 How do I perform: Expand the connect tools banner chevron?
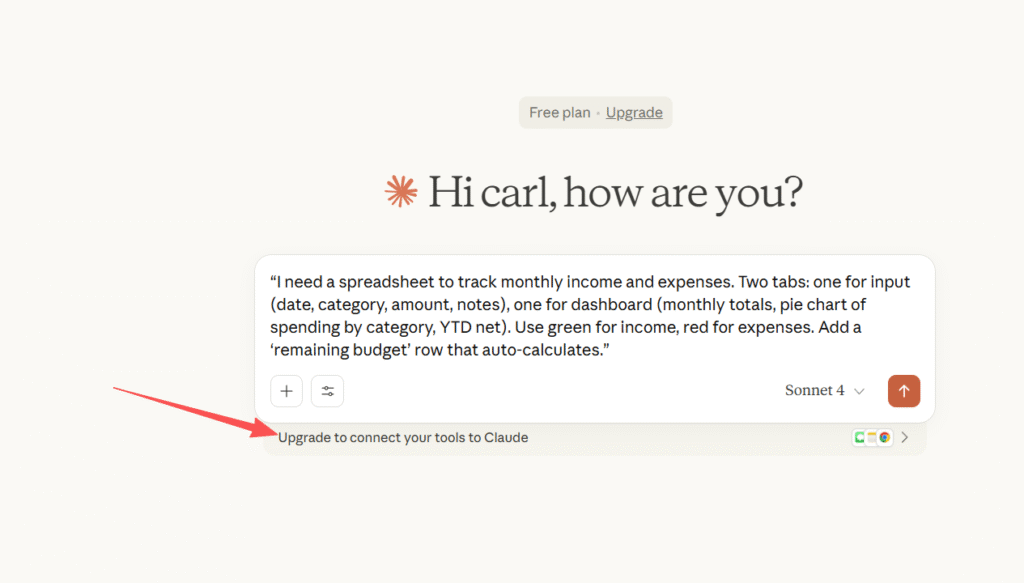[x=904, y=437]
